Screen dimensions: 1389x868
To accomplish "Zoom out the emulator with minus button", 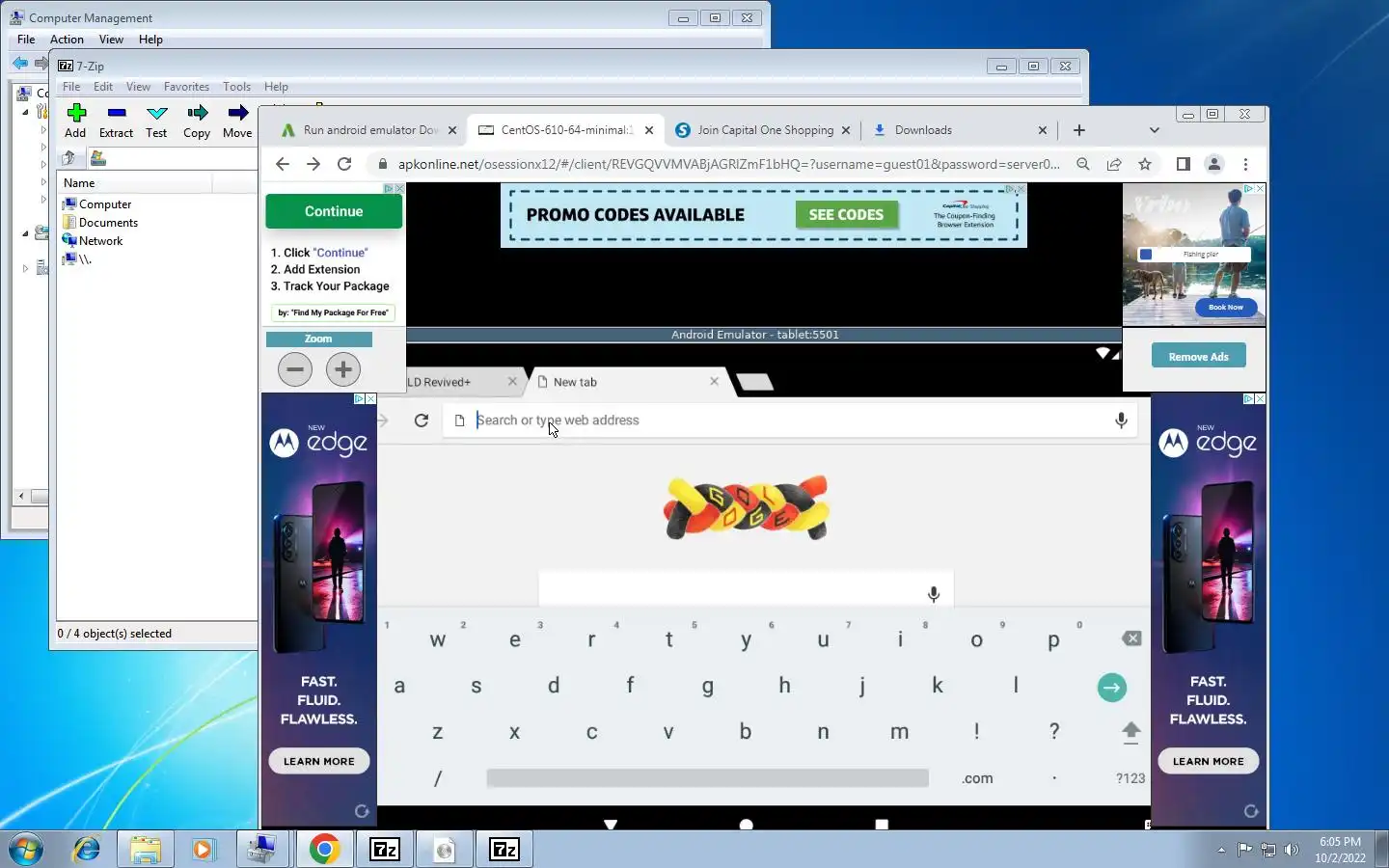I will coord(295,369).
